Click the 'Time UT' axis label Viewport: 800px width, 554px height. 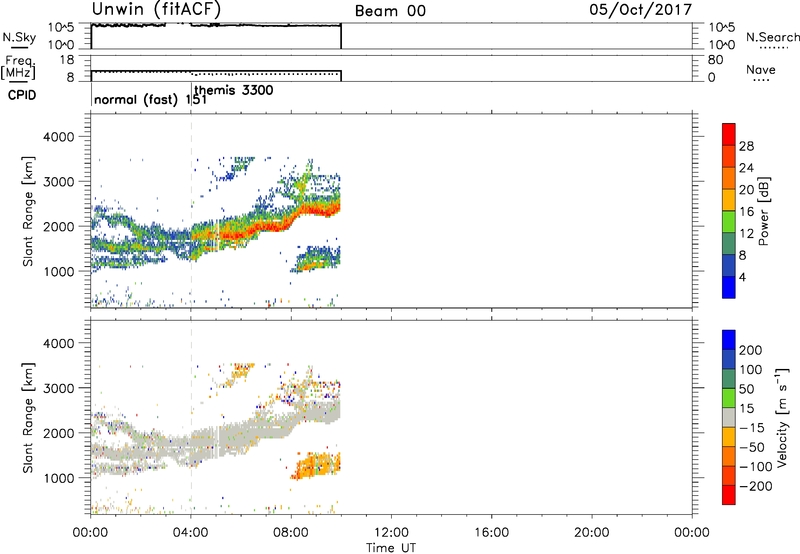(x=391, y=548)
